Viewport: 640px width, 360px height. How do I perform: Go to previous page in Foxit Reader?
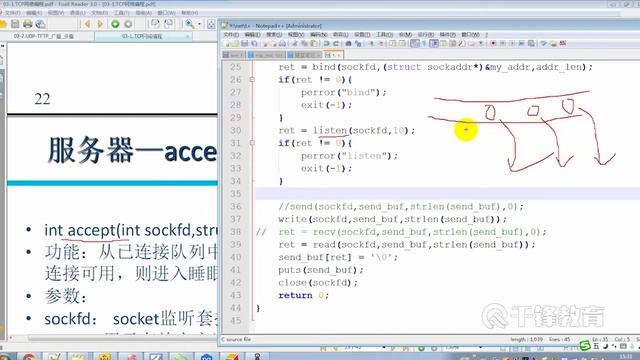click(x=87, y=24)
